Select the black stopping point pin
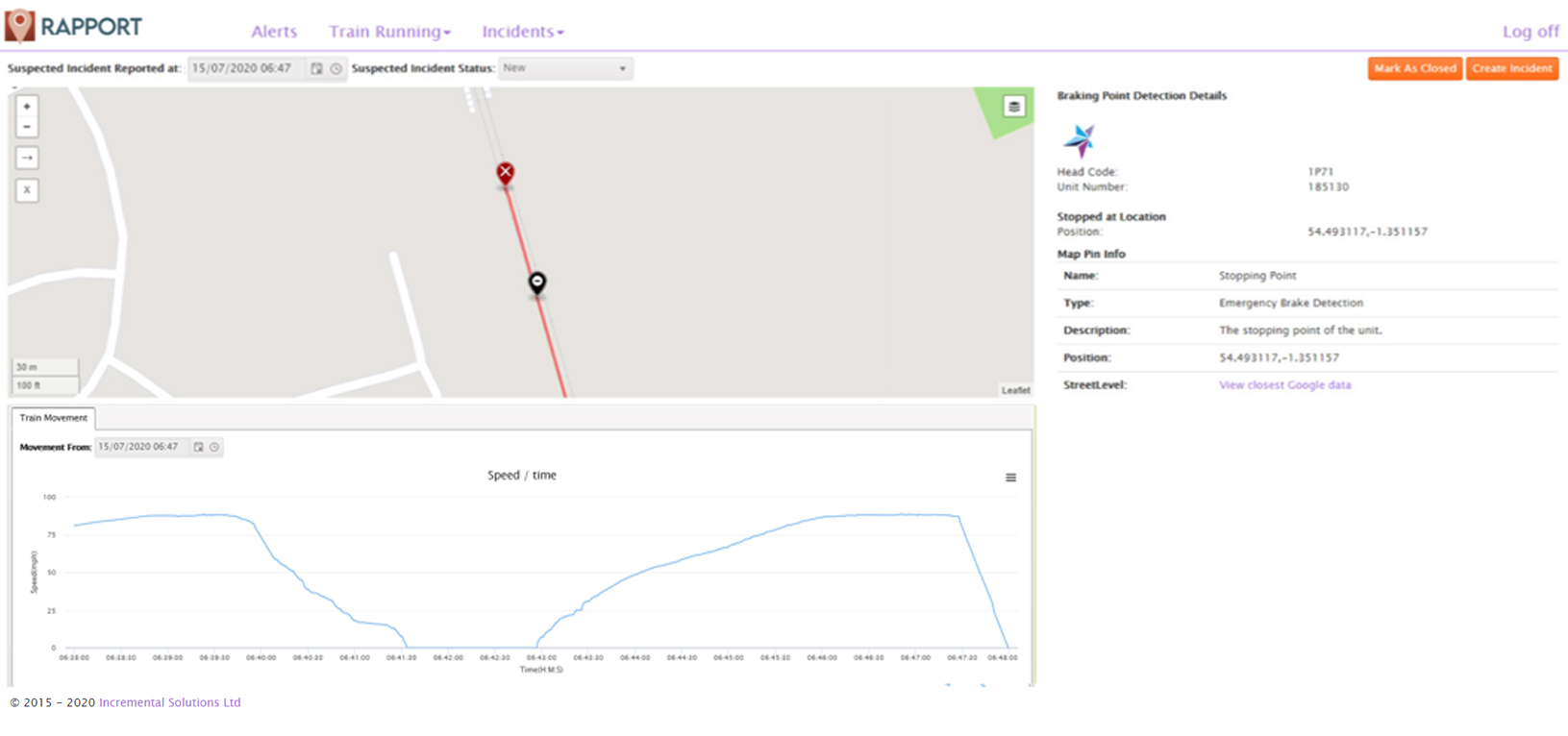 tap(537, 282)
